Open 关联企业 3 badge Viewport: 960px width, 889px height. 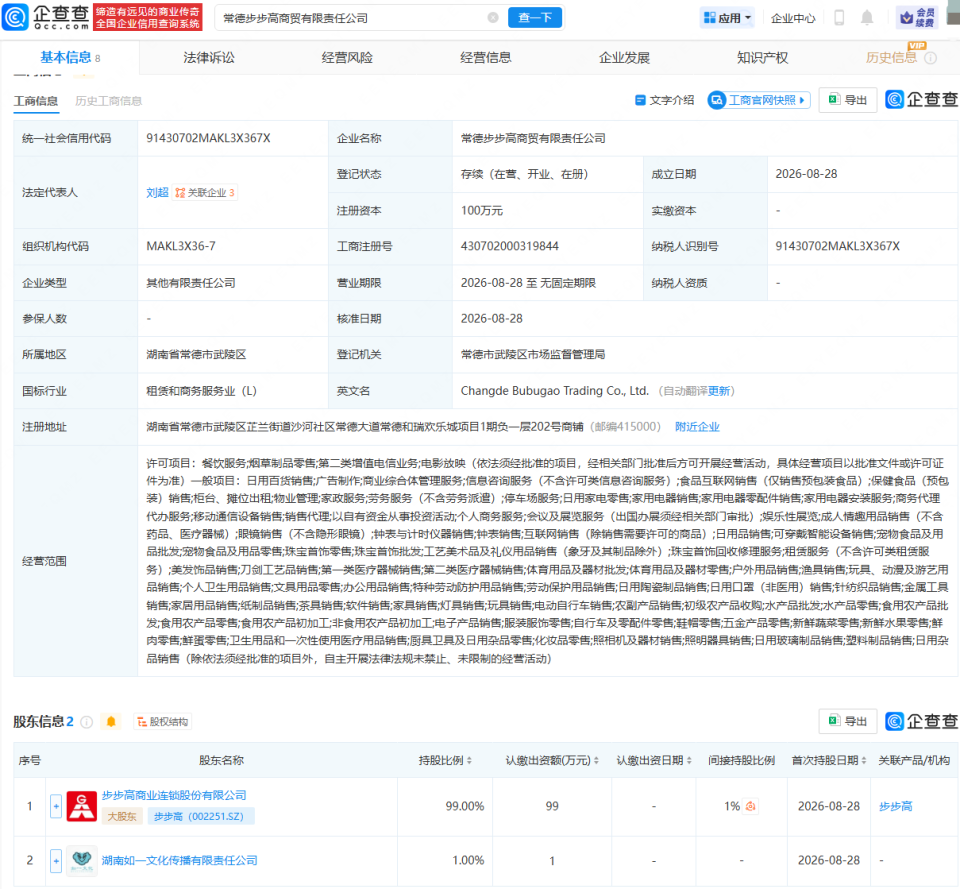[204, 193]
